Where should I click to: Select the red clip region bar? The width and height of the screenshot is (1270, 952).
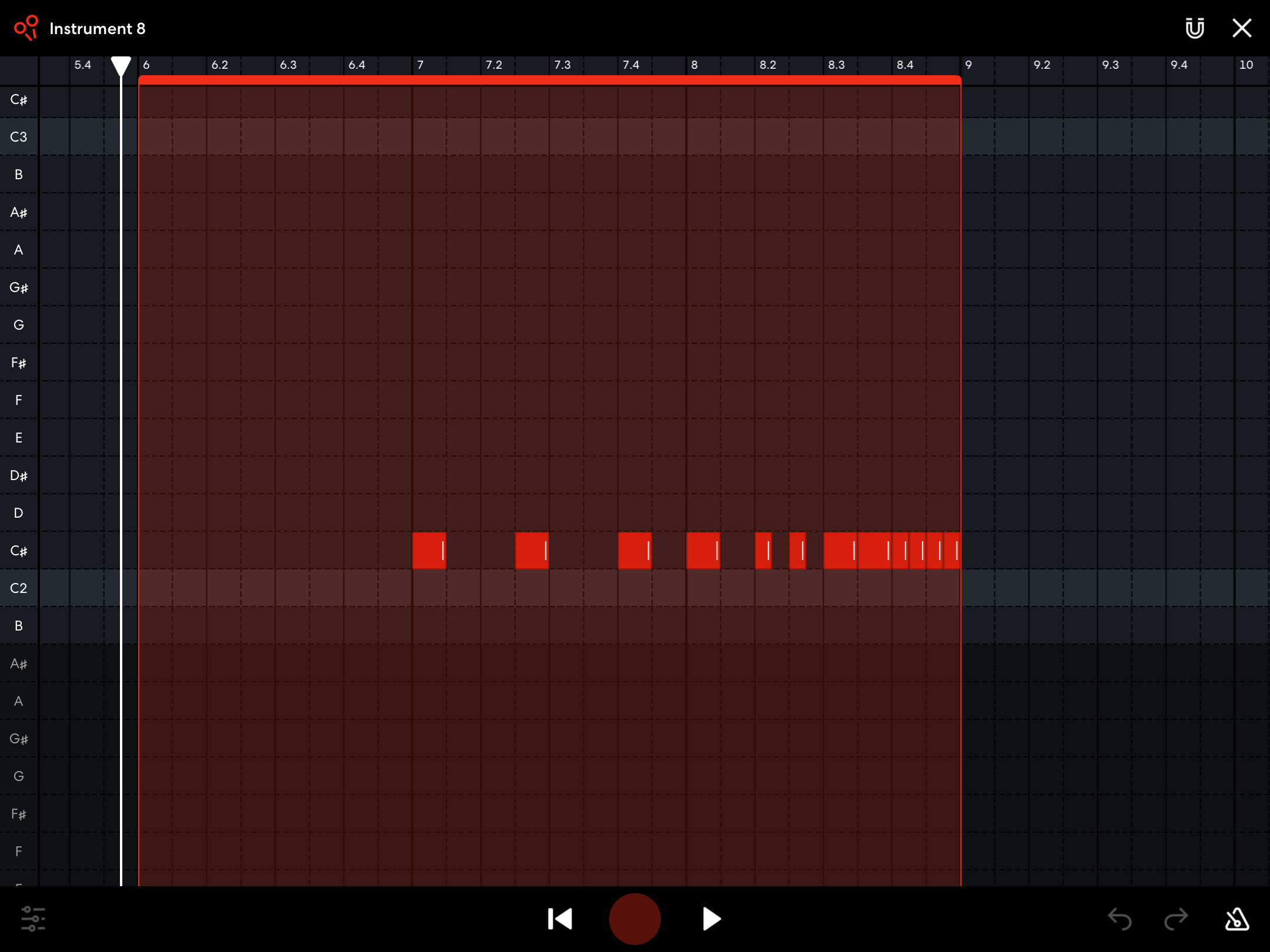pos(549,80)
